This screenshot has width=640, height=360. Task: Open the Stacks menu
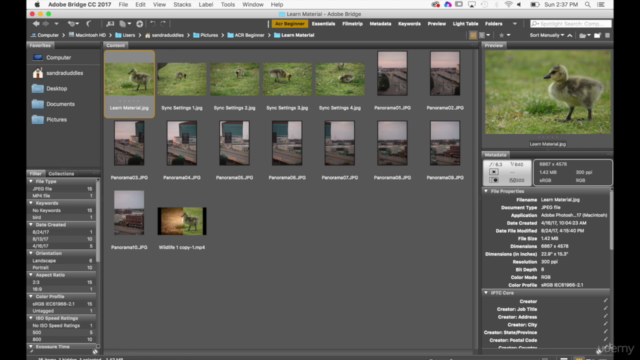pyautogui.click(x=182, y=4)
